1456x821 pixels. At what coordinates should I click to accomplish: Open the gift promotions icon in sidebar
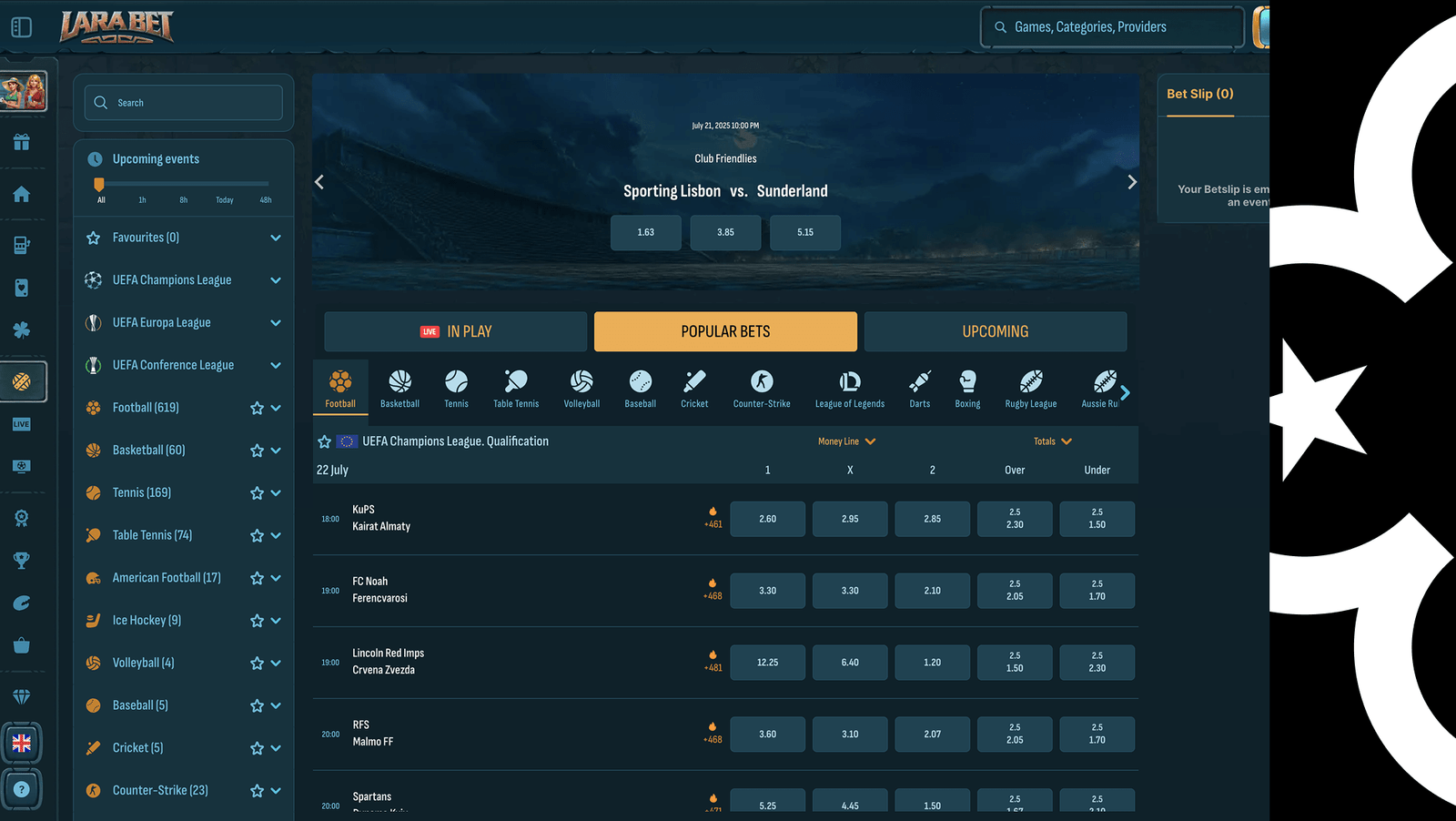point(22,142)
